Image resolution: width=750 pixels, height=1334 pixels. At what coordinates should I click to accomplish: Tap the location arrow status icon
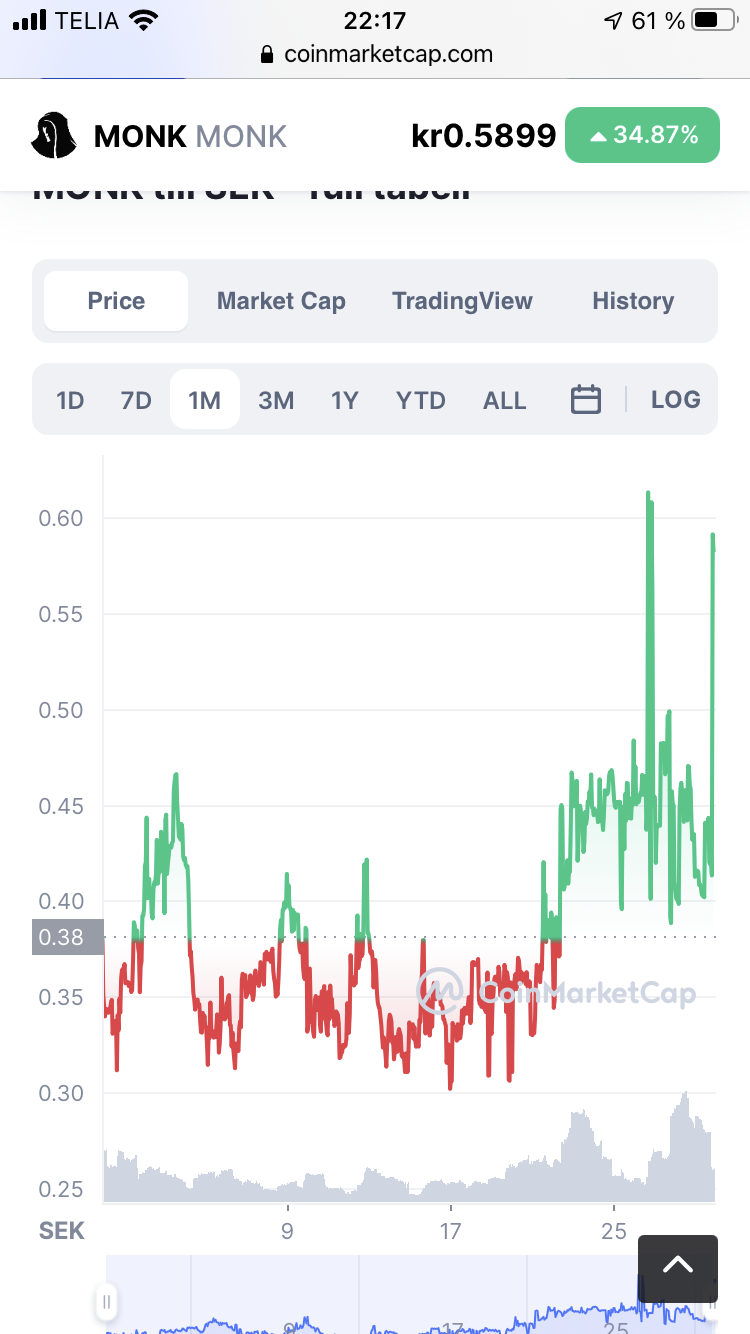tap(613, 20)
